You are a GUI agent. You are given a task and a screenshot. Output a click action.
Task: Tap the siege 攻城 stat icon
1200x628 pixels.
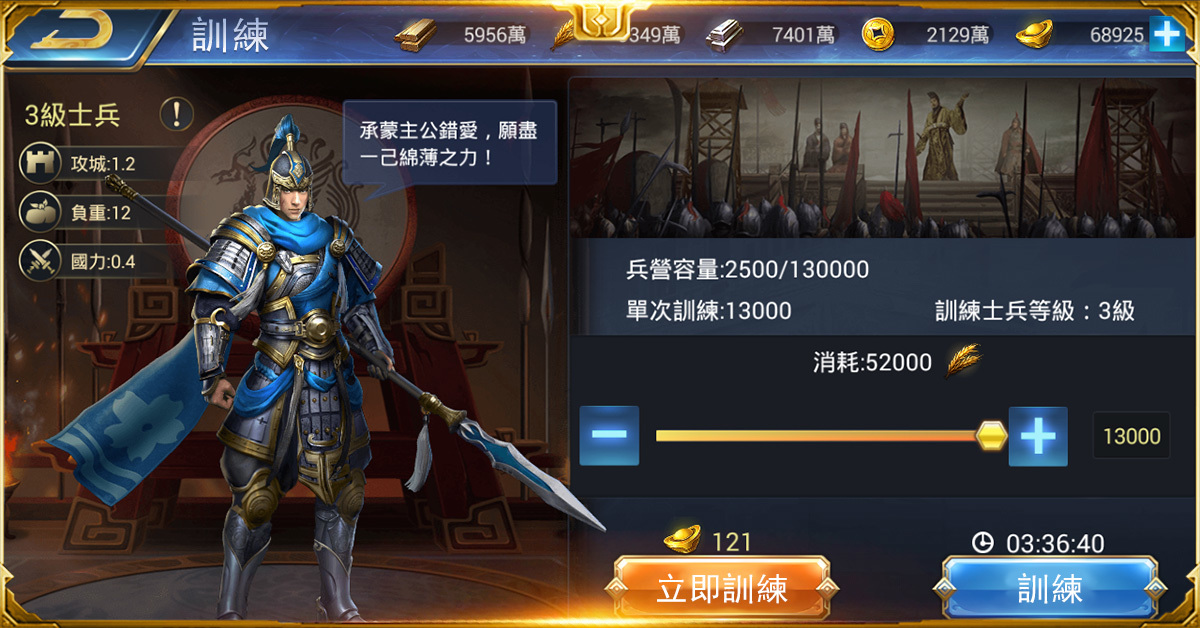coord(38,163)
